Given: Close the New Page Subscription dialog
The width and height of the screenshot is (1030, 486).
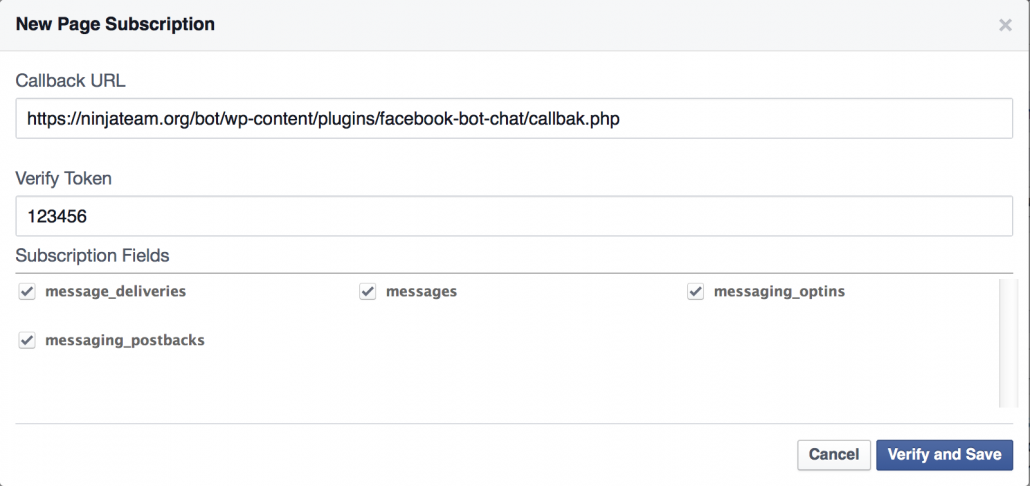Looking at the screenshot, I should tap(1005, 26).
